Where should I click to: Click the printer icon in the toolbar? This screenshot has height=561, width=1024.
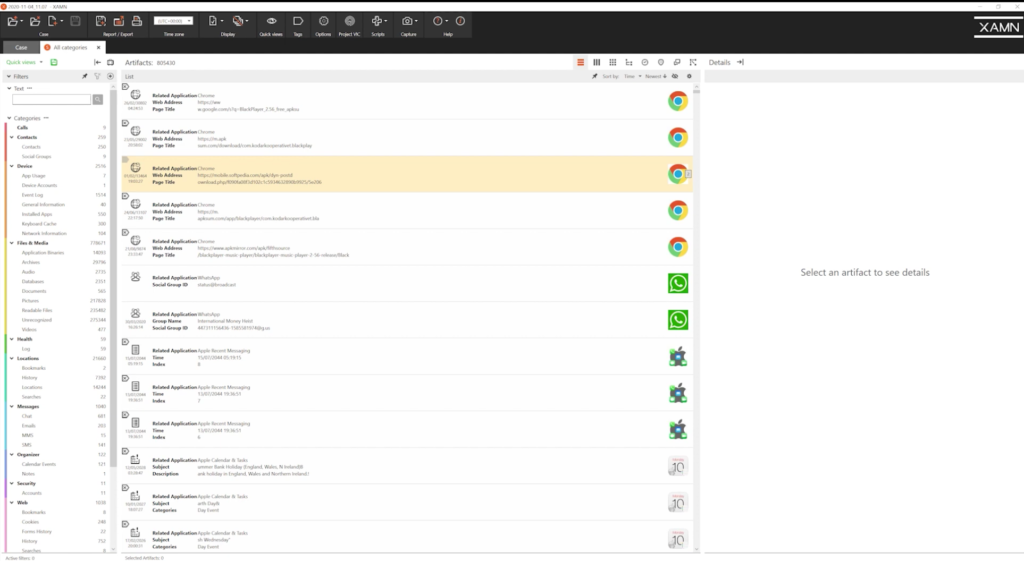[x=137, y=21]
